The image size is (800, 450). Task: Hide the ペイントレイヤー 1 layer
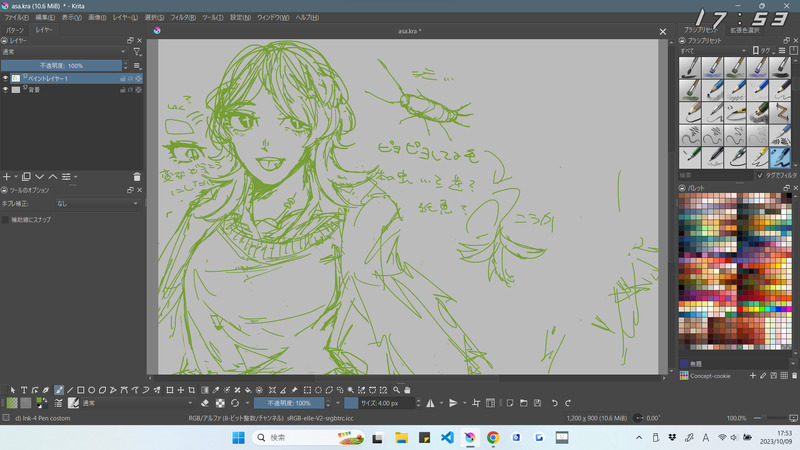coord(6,78)
